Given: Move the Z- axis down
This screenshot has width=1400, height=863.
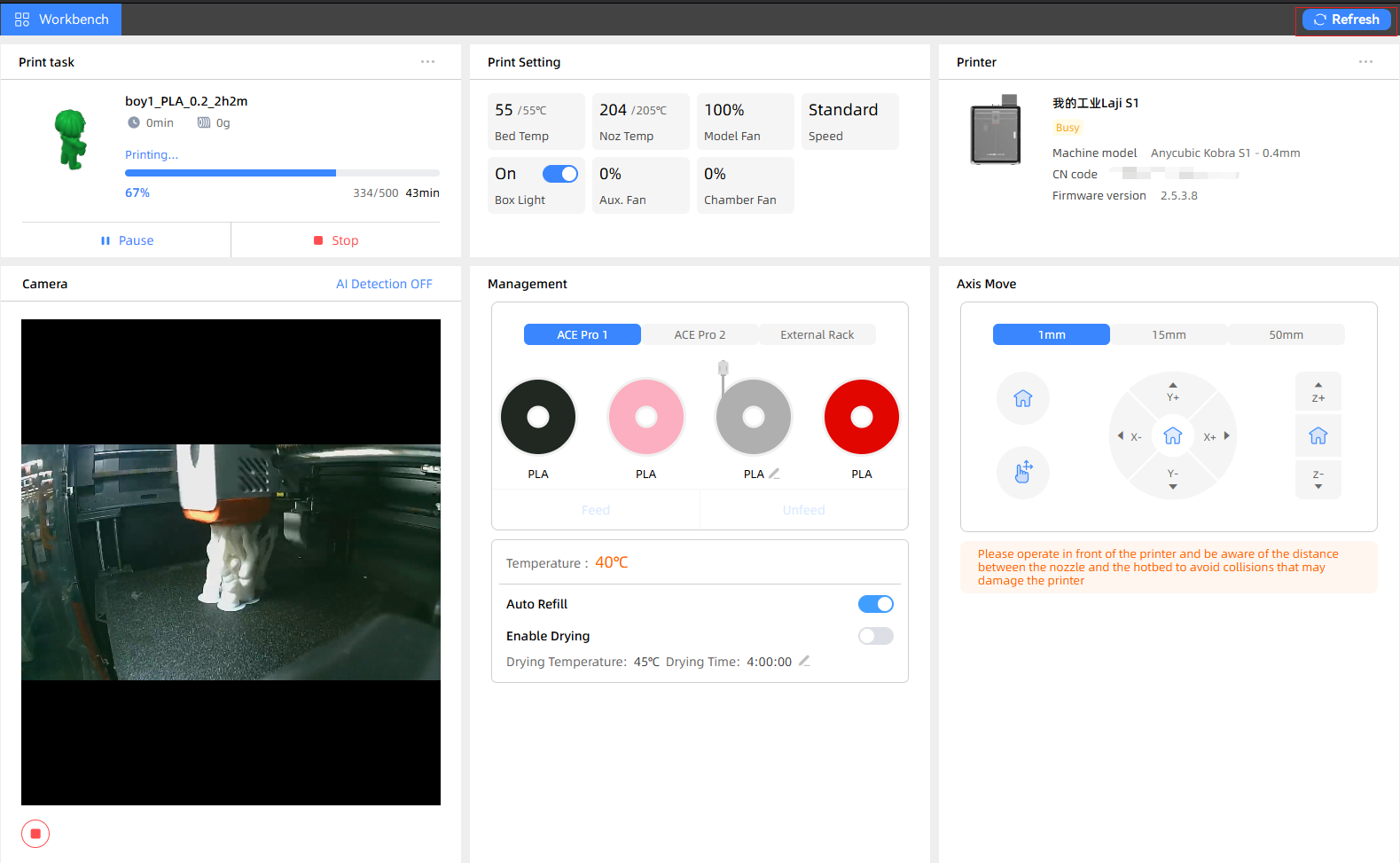Looking at the screenshot, I should click(1318, 479).
